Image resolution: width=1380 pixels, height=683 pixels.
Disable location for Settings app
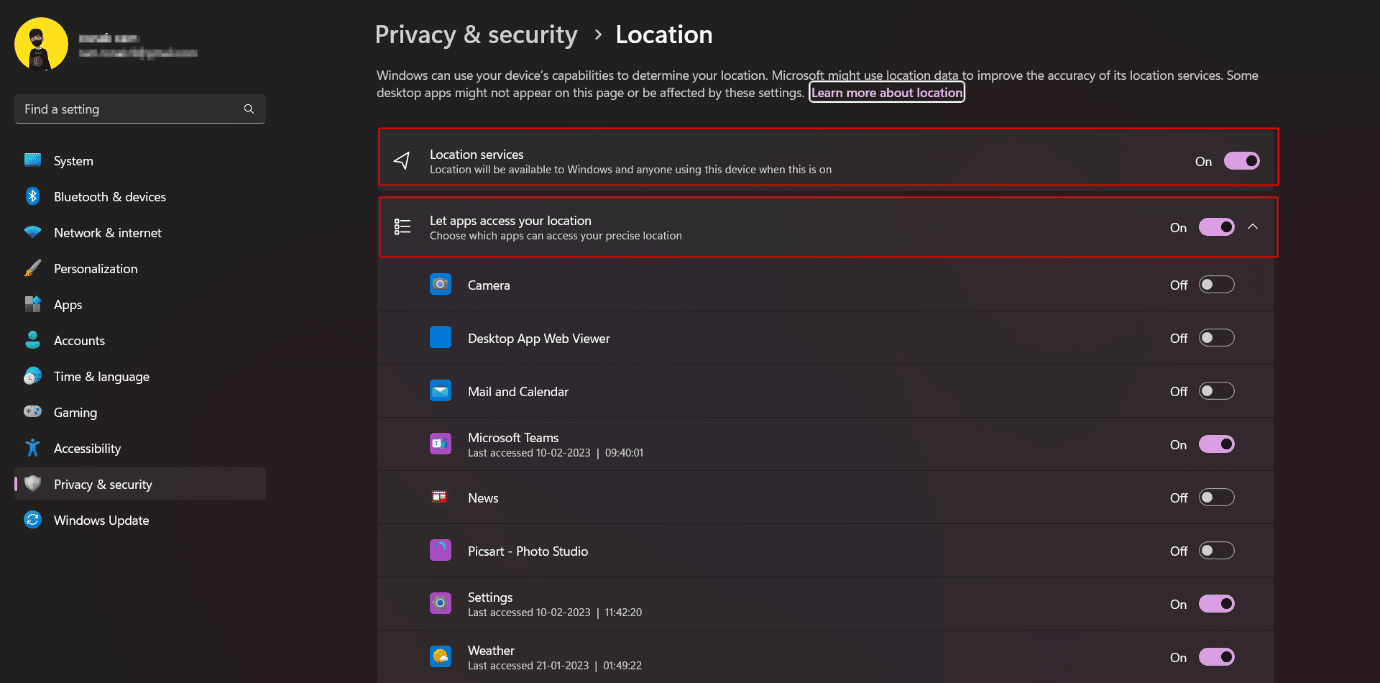(x=1216, y=604)
